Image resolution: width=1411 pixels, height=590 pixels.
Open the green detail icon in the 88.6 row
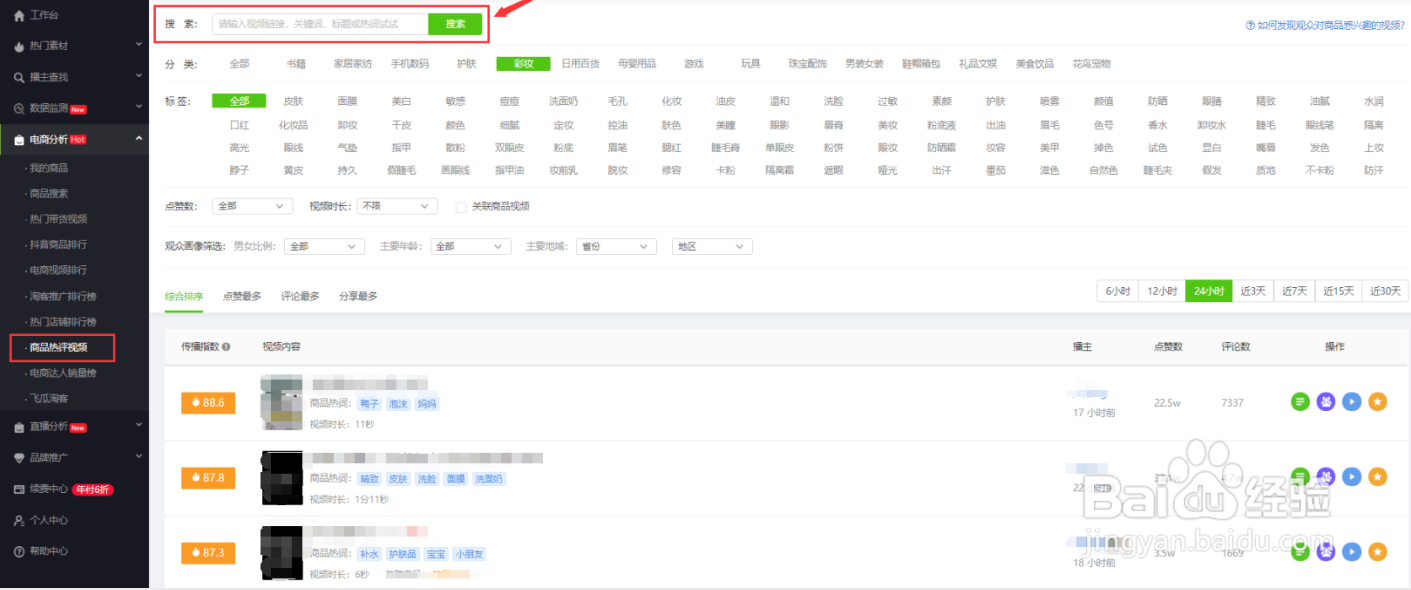point(1300,402)
